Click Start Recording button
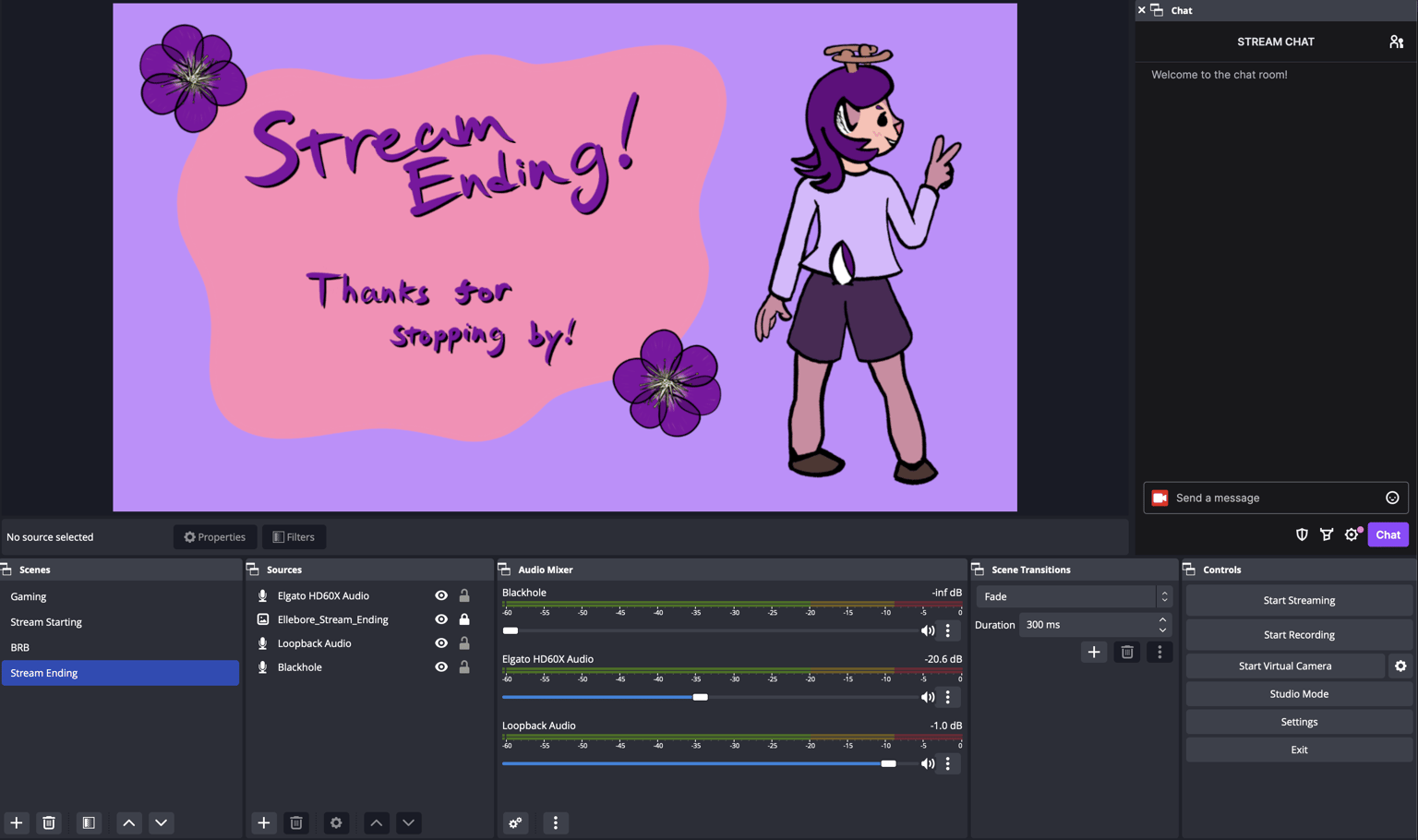 1299,635
